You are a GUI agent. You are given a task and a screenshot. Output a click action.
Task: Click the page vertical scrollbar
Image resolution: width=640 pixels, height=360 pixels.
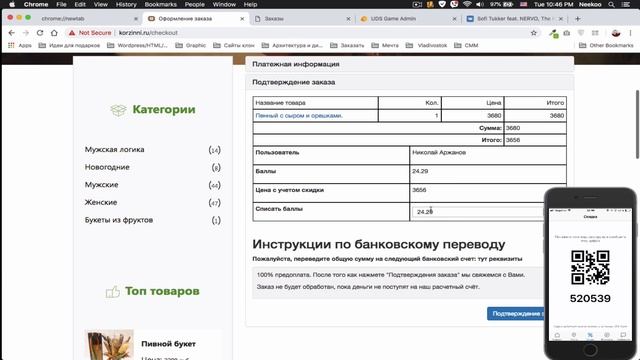[637, 124]
